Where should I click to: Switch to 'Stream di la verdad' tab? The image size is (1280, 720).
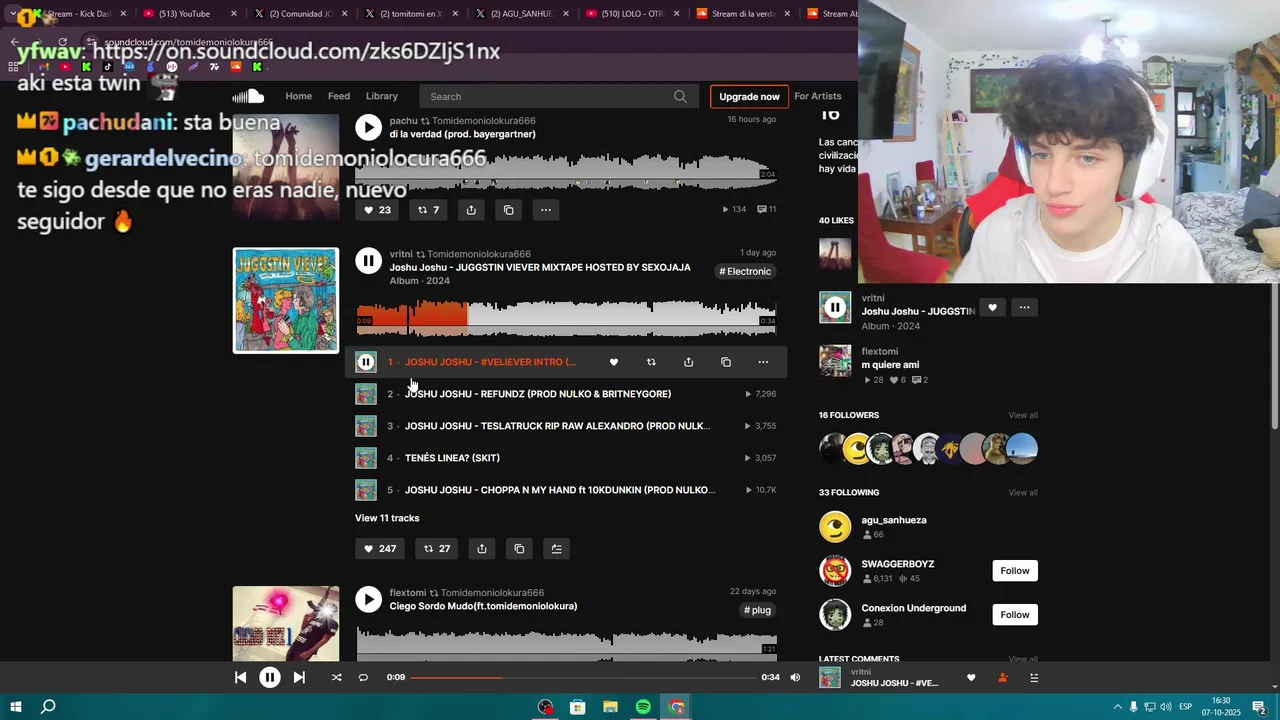(x=743, y=14)
